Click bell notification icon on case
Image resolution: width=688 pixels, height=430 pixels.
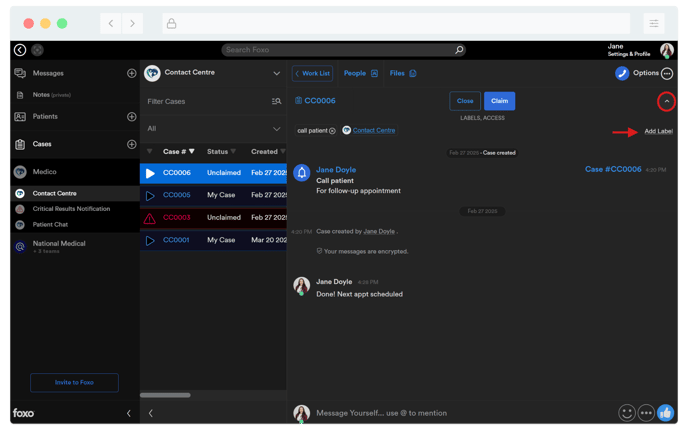tap(302, 173)
